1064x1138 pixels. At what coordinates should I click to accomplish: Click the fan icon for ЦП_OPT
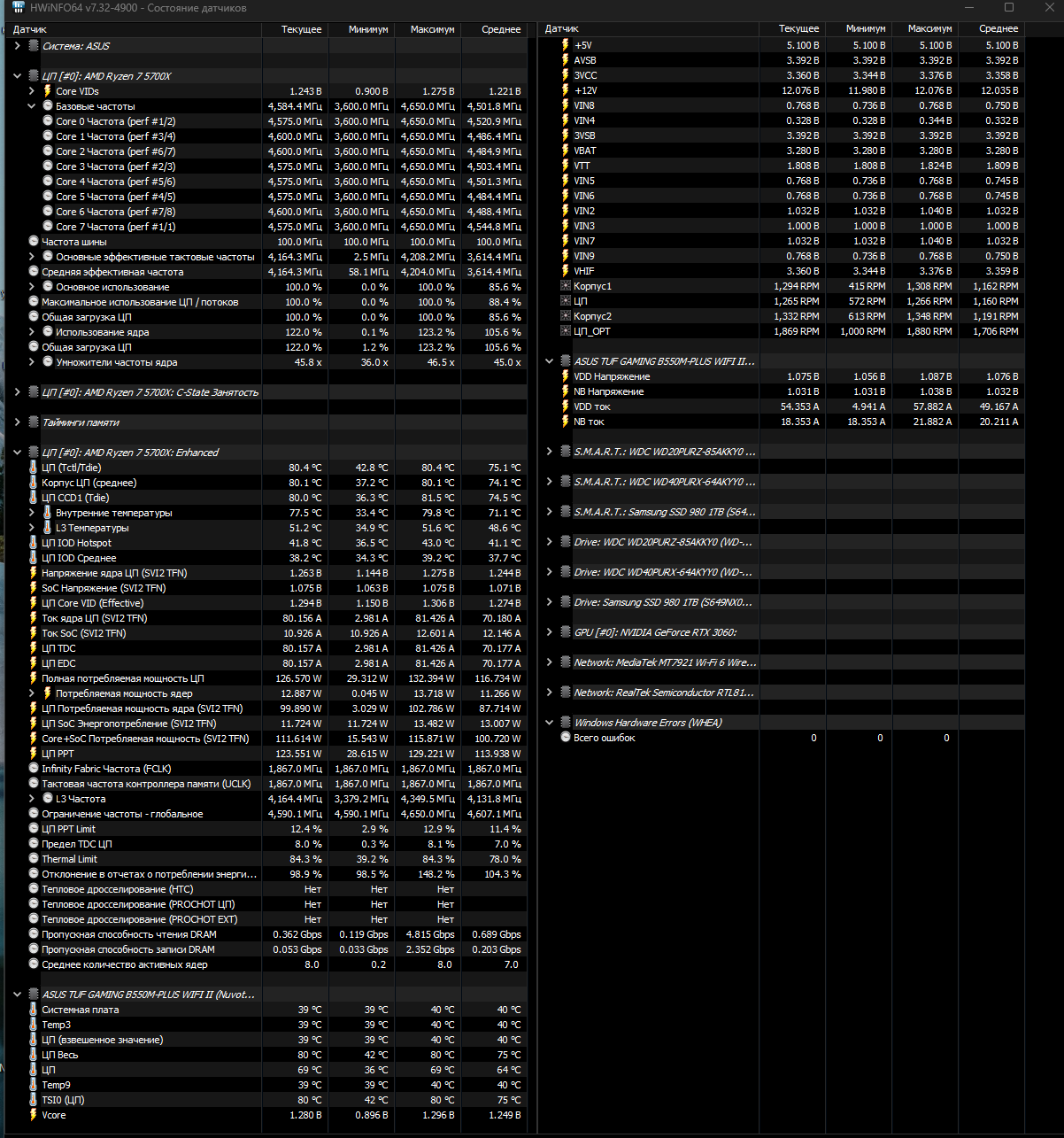(x=566, y=331)
